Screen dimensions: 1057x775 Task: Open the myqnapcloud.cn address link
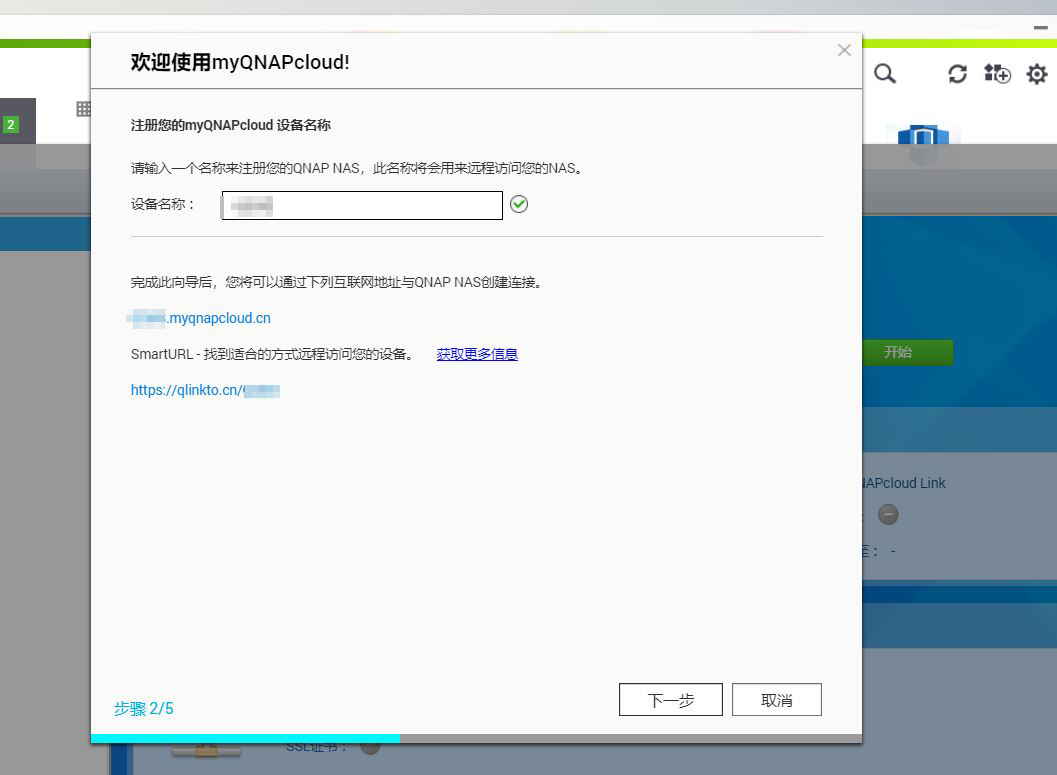[201, 318]
